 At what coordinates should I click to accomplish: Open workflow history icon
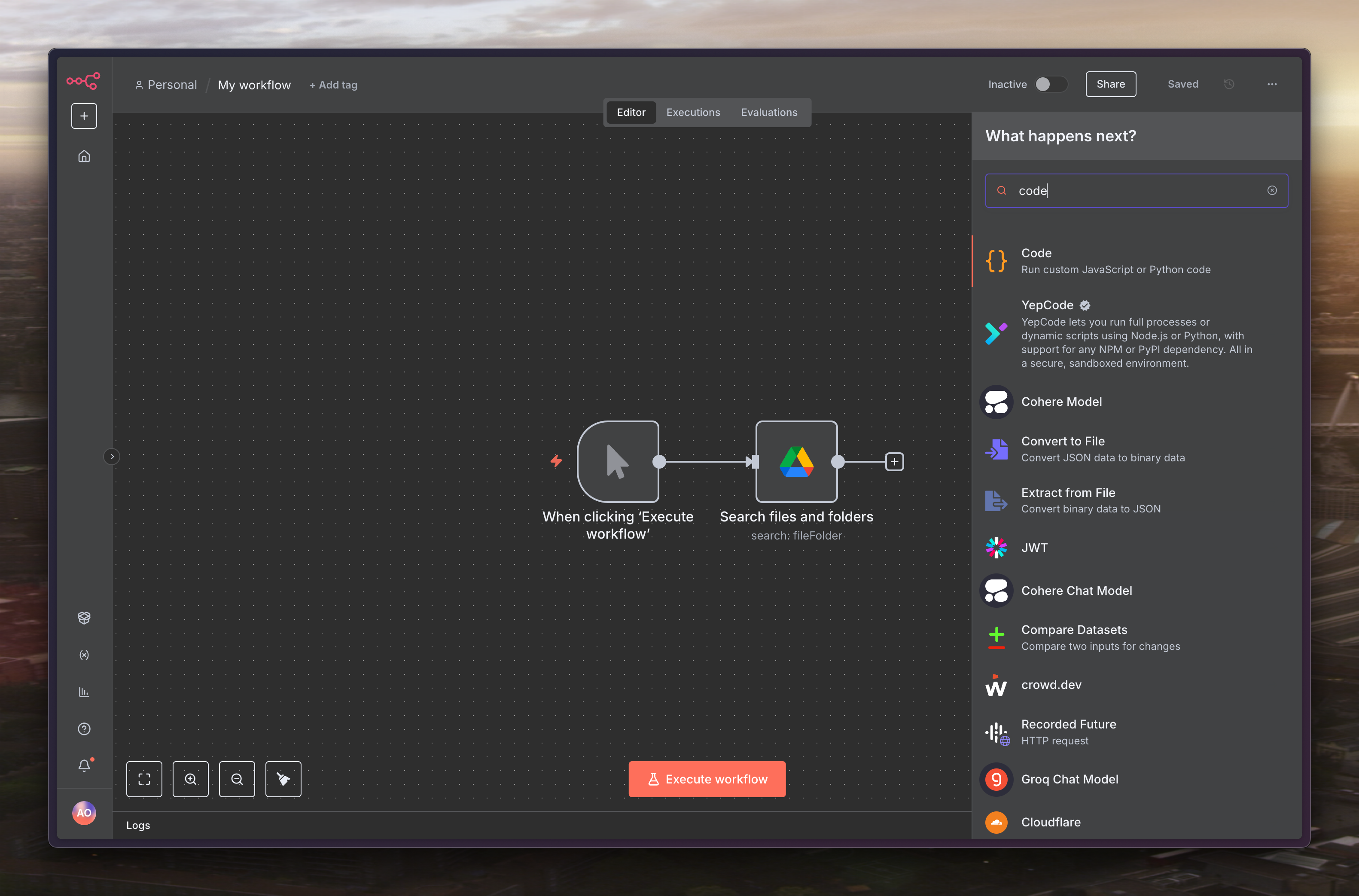click(x=1229, y=84)
